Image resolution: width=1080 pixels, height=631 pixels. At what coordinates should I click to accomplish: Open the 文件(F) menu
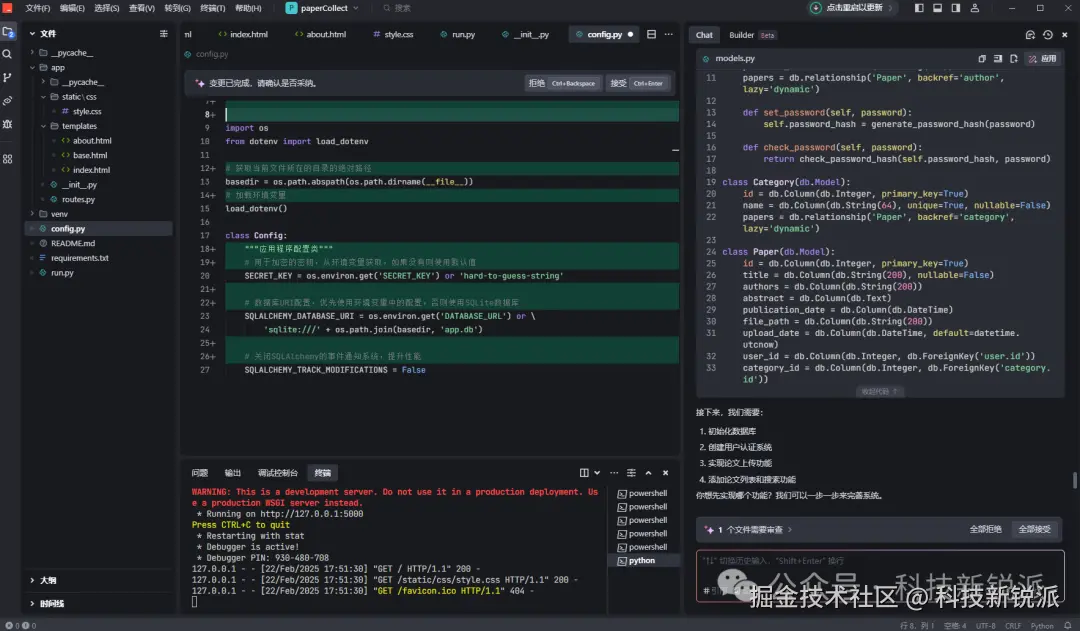38,8
